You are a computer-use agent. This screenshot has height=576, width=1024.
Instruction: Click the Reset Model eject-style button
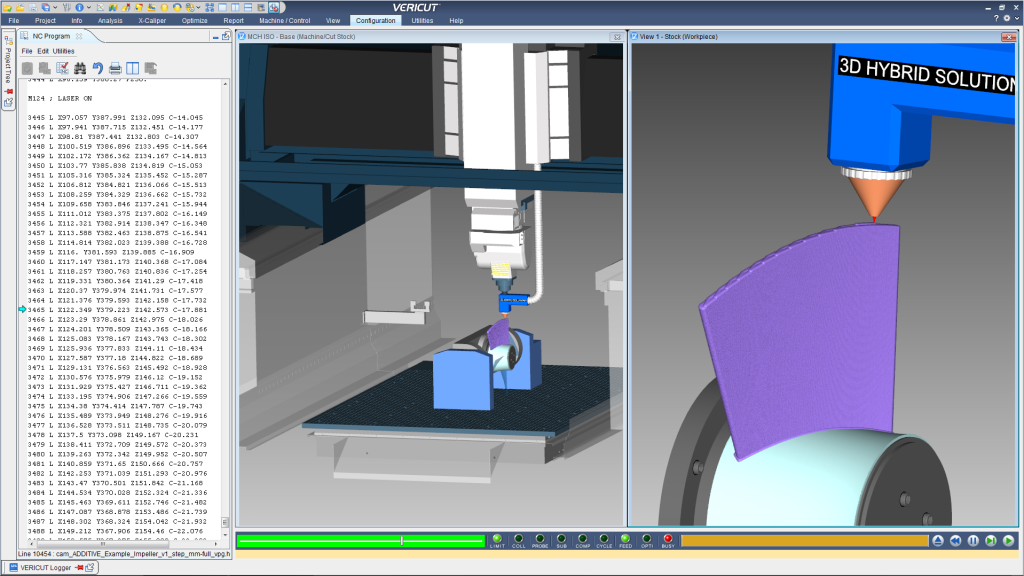937,540
